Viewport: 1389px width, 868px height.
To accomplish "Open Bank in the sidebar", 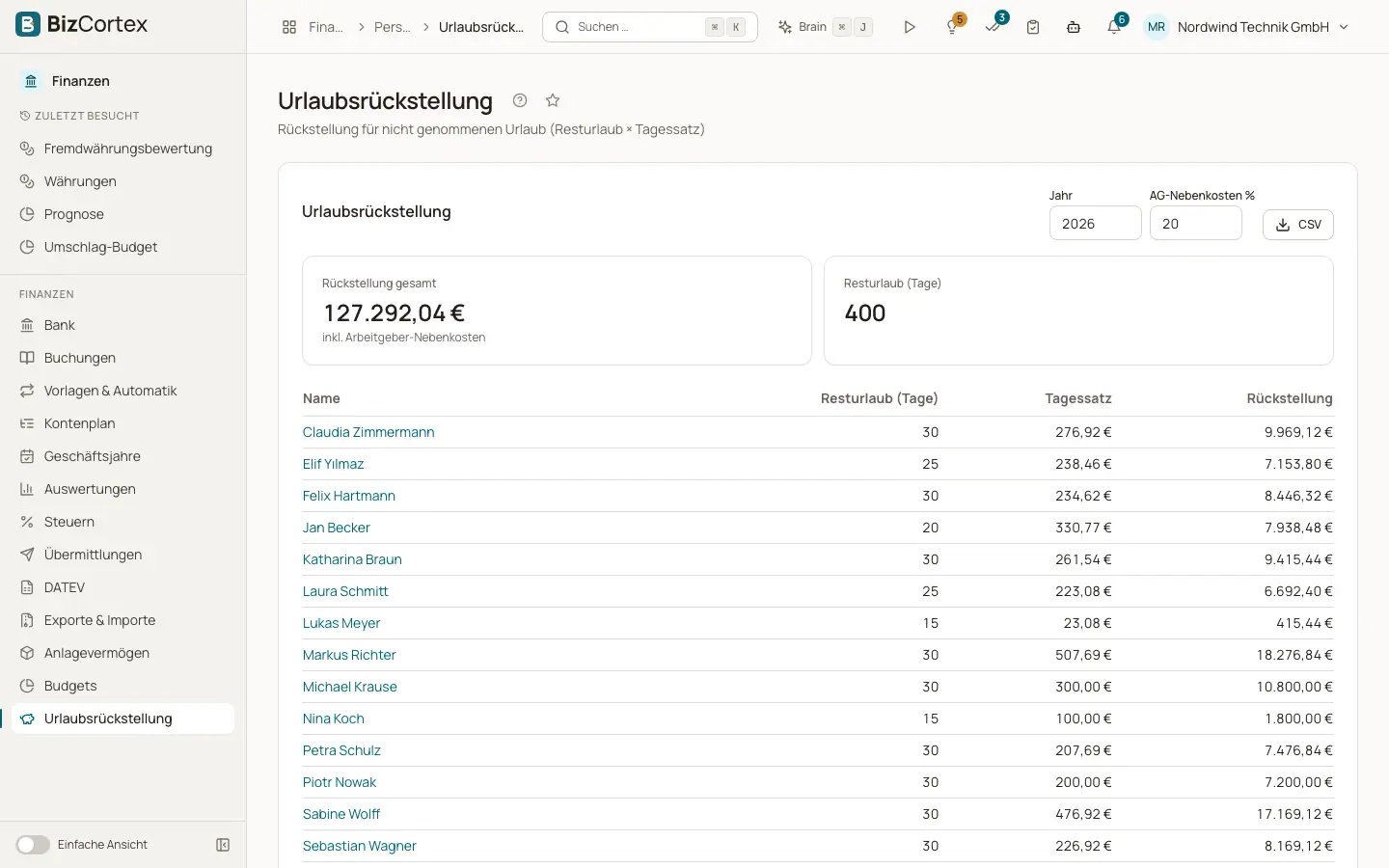I will (123, 325).
